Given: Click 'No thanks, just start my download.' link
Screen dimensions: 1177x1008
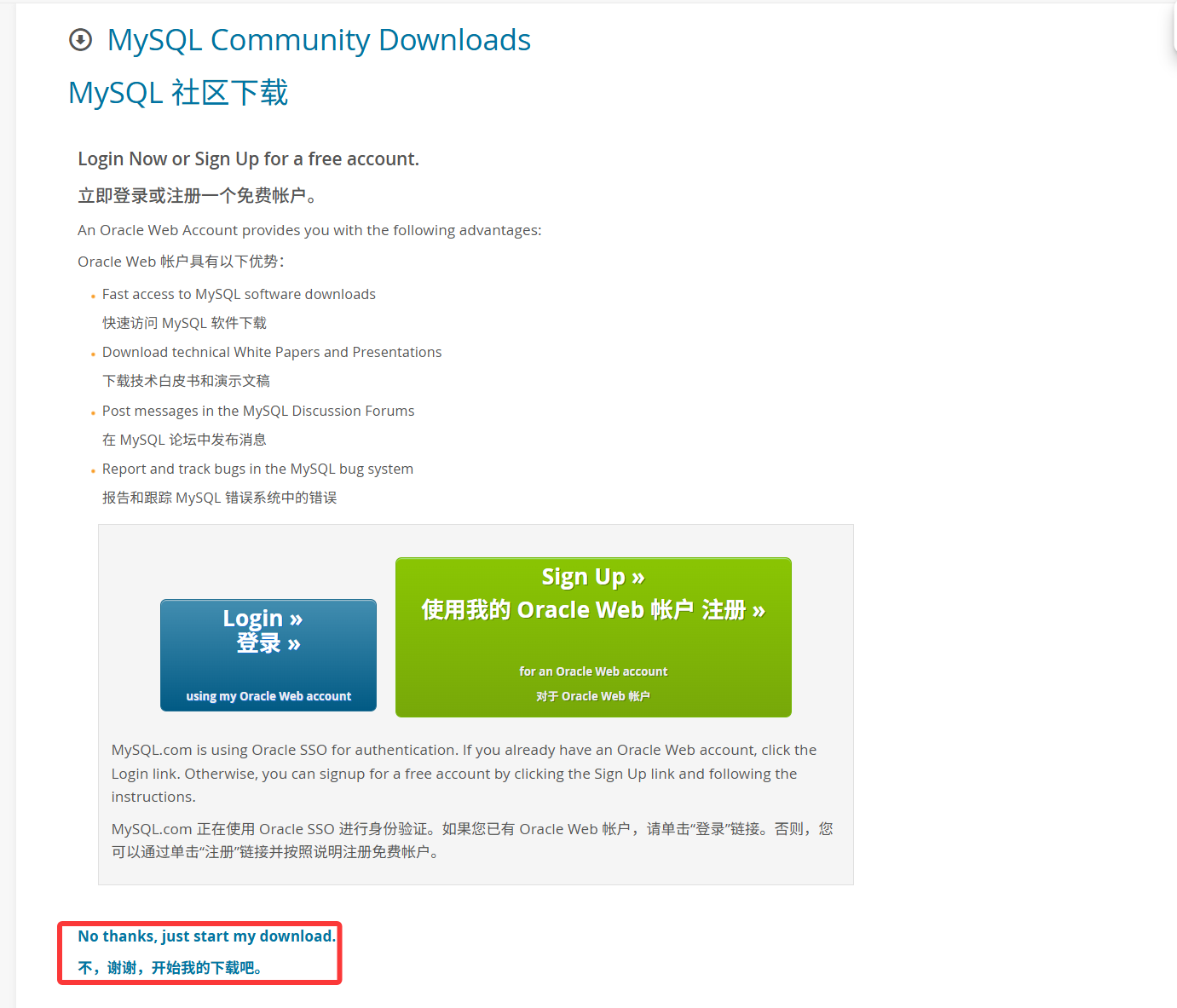Looking at the screenshot, I should [207, 936].
